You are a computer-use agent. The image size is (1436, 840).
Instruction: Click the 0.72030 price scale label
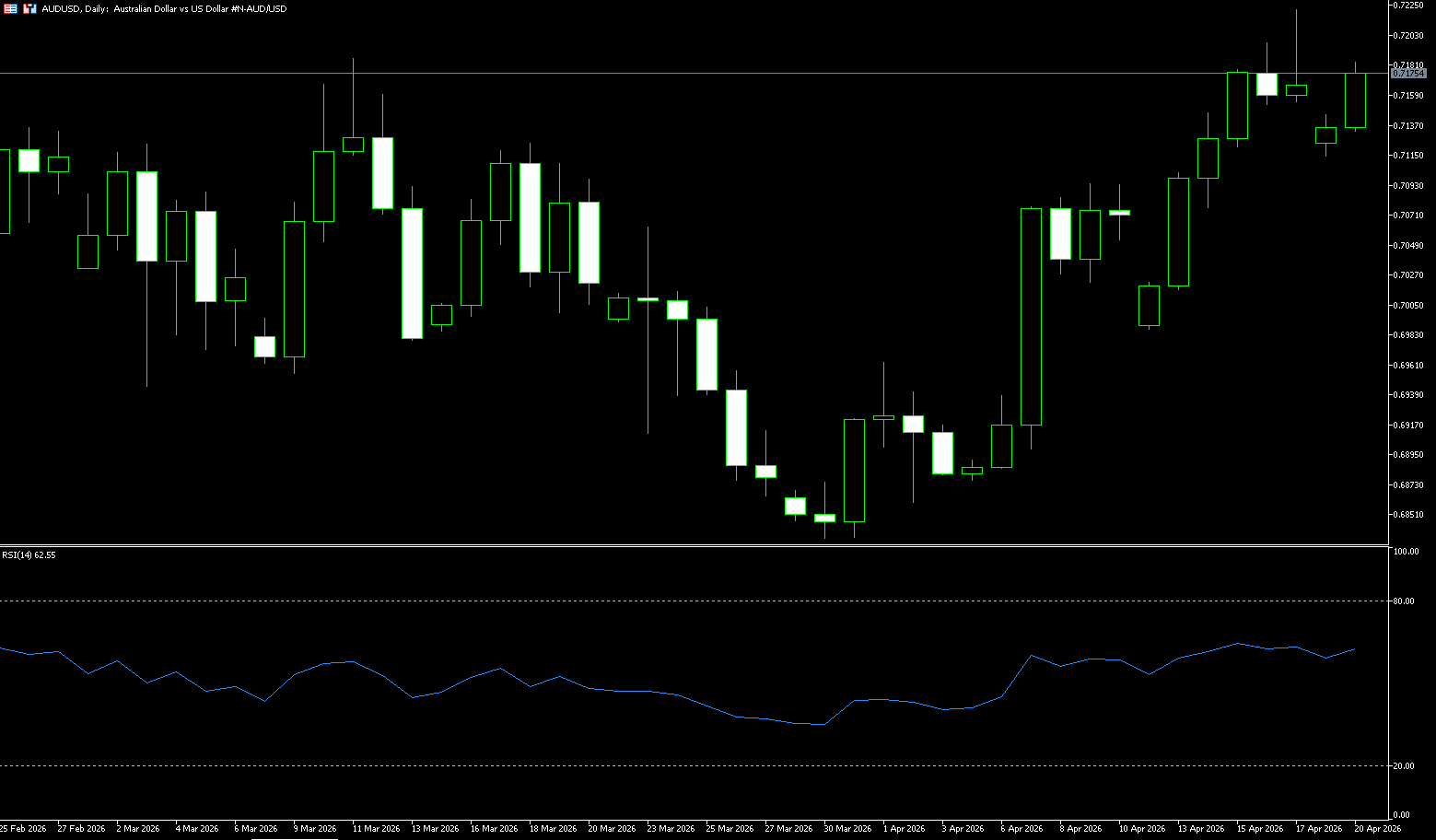point(1408,36)
